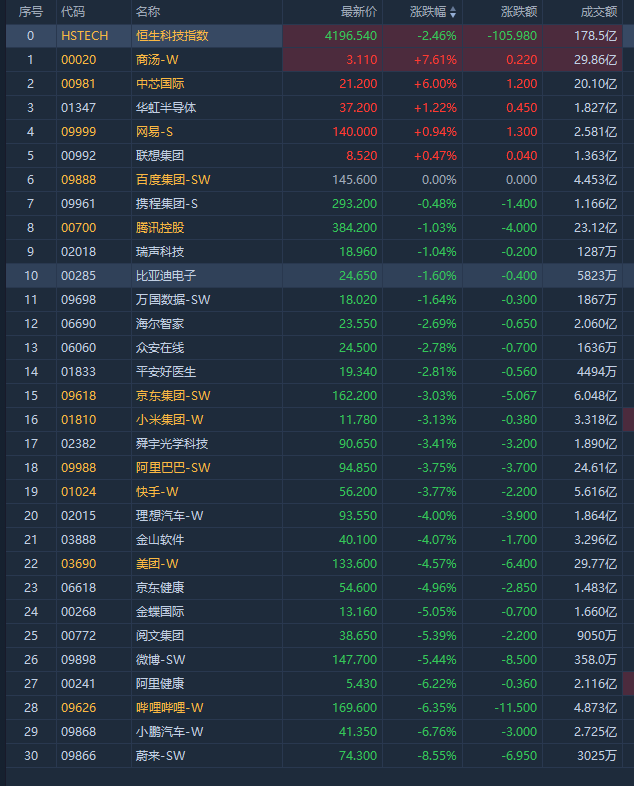Select 中芯国际 stock name
Image resolution: width=634 pixels, height=786 pixels.
pos(160,84)
